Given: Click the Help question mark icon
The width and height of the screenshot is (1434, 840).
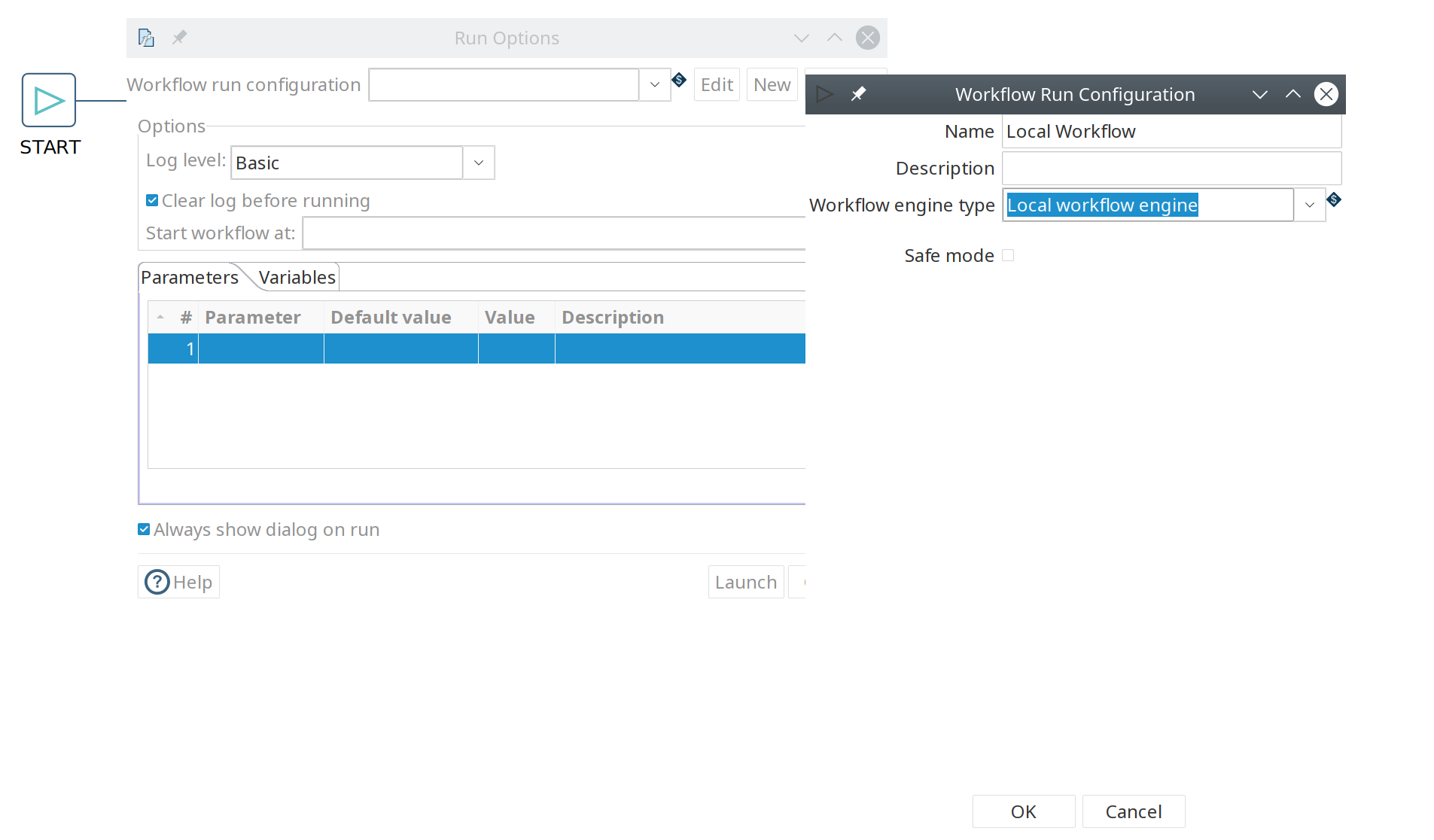Looking at the screenshot, I should 156,581.
